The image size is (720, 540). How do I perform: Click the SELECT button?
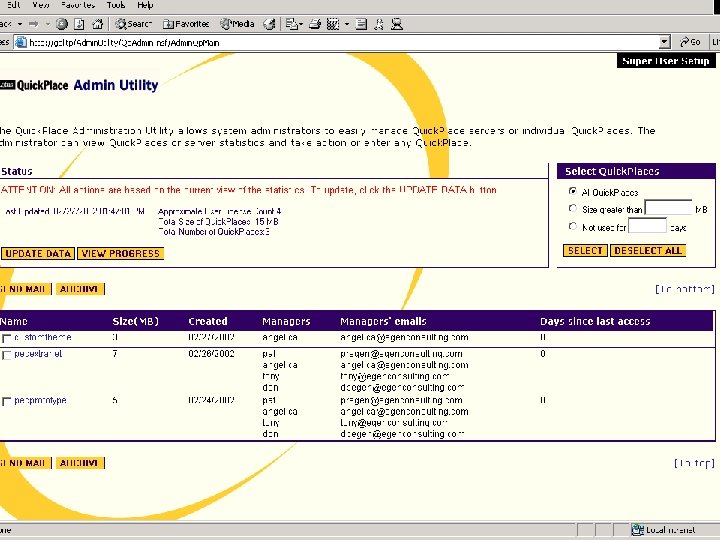[x=585, y=251]
